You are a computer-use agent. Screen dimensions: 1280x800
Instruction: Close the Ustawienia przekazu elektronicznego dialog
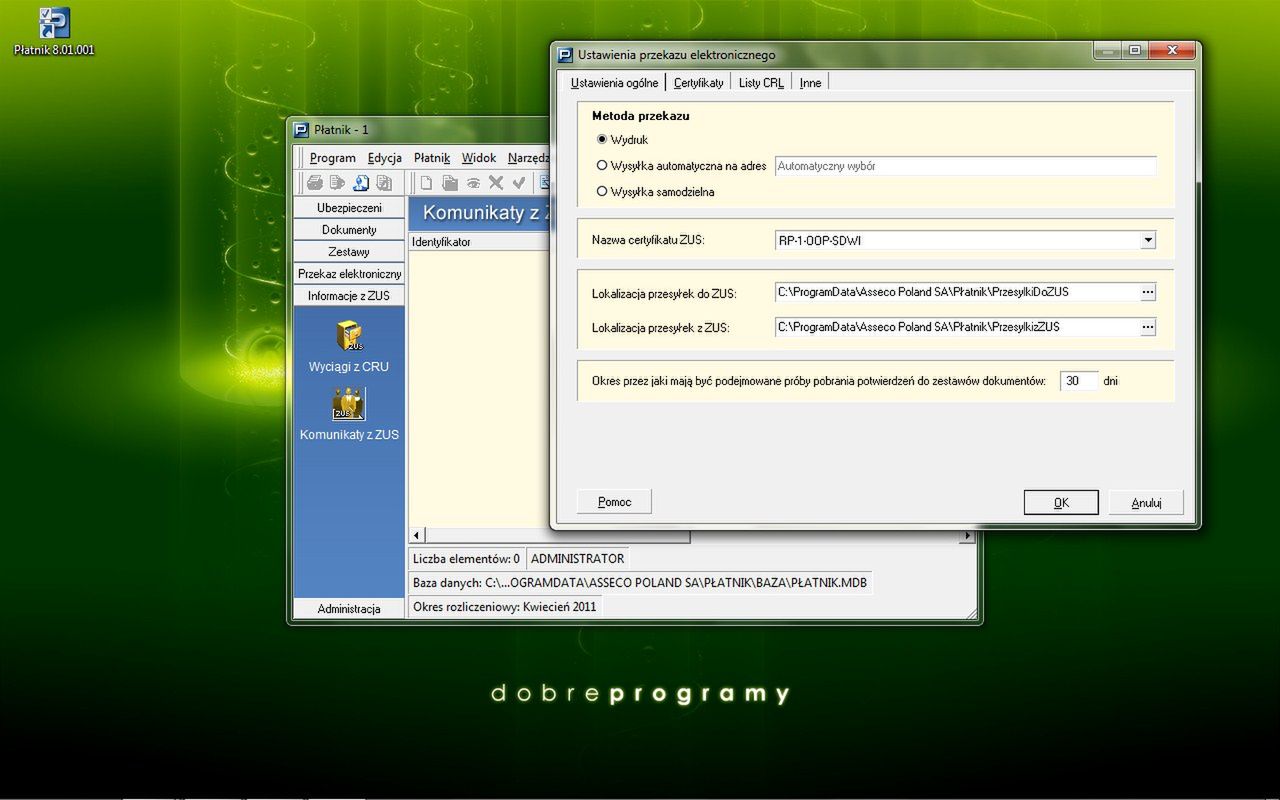point(1171,50)
